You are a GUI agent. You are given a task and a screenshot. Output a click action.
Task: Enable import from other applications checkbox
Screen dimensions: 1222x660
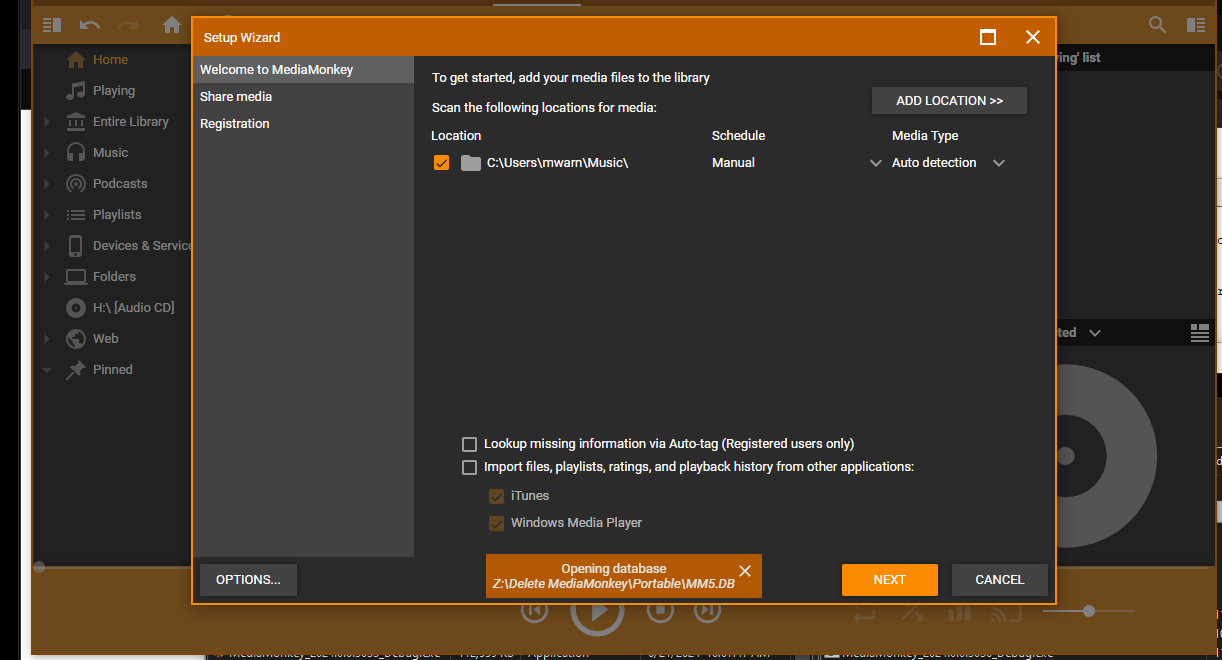coord(469,467)
